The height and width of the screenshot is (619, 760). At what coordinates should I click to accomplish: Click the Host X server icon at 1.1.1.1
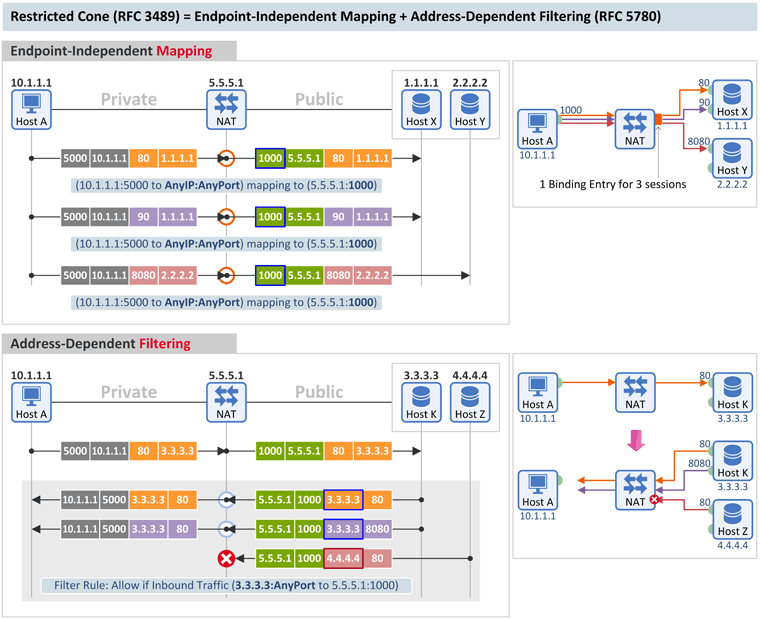421,110
